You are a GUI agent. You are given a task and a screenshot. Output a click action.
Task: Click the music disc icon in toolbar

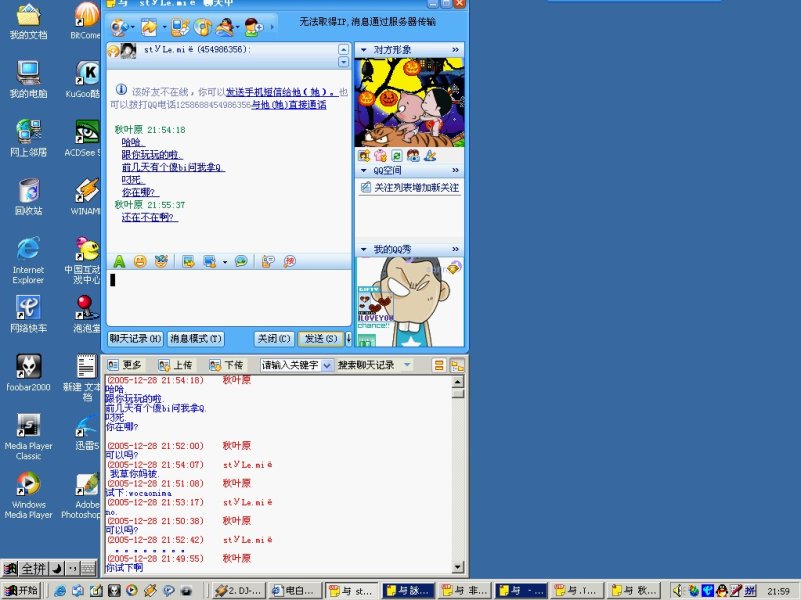click(x=202, y=27)
